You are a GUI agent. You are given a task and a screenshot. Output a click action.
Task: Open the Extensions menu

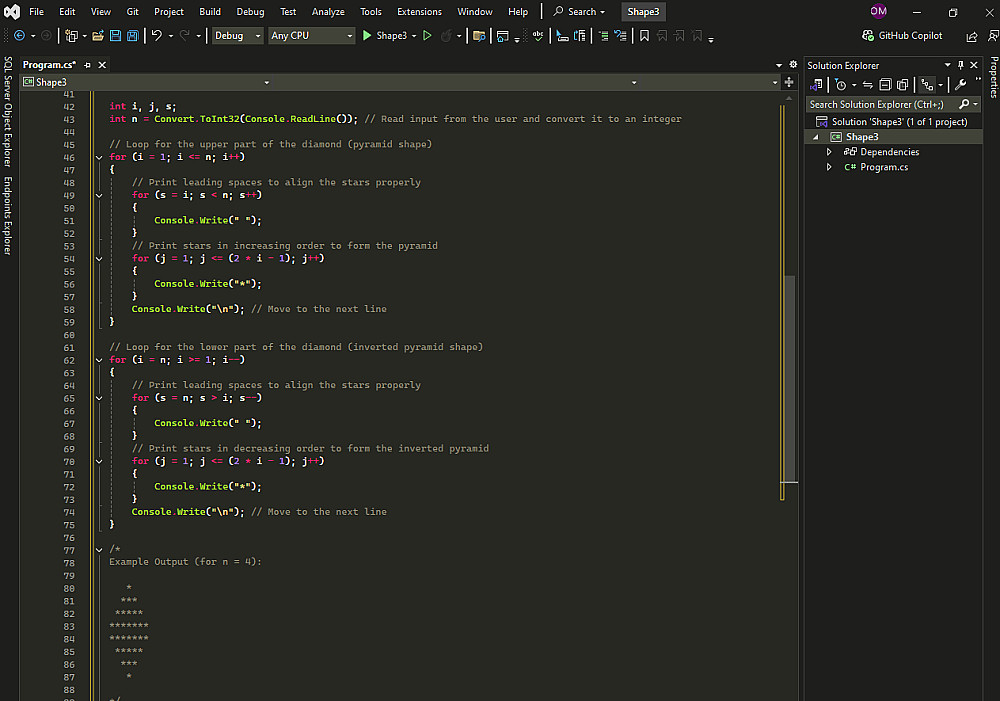[x=419, y=12]
